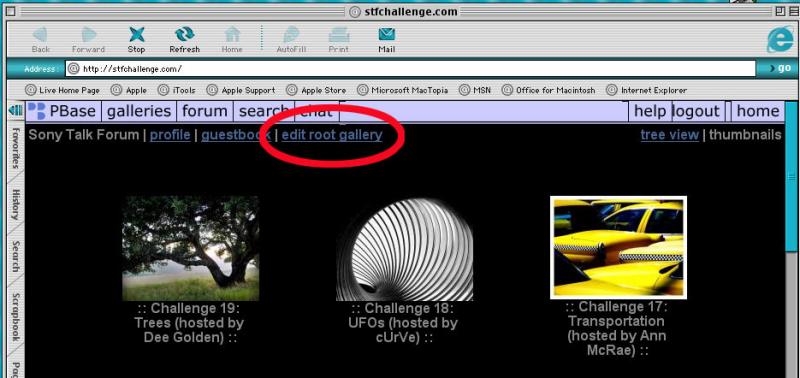Click logout in the PBase bar
The height and width of the screenshot is (378, 800).
tap(697, 111)
